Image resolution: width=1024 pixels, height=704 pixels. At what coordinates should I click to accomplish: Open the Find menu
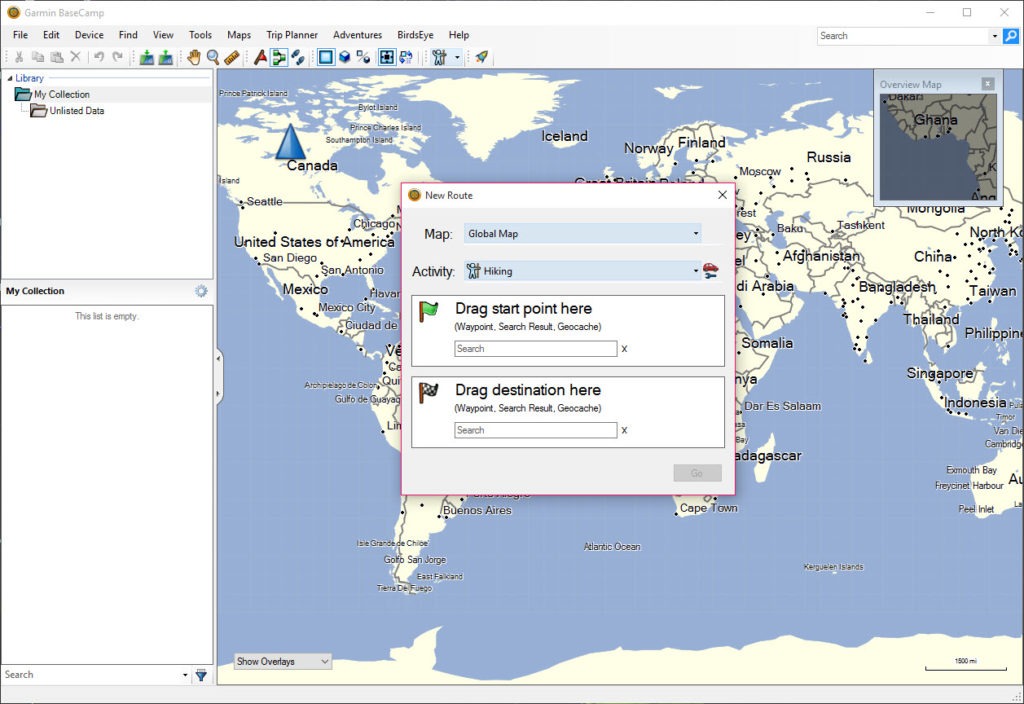pos(128,35)
